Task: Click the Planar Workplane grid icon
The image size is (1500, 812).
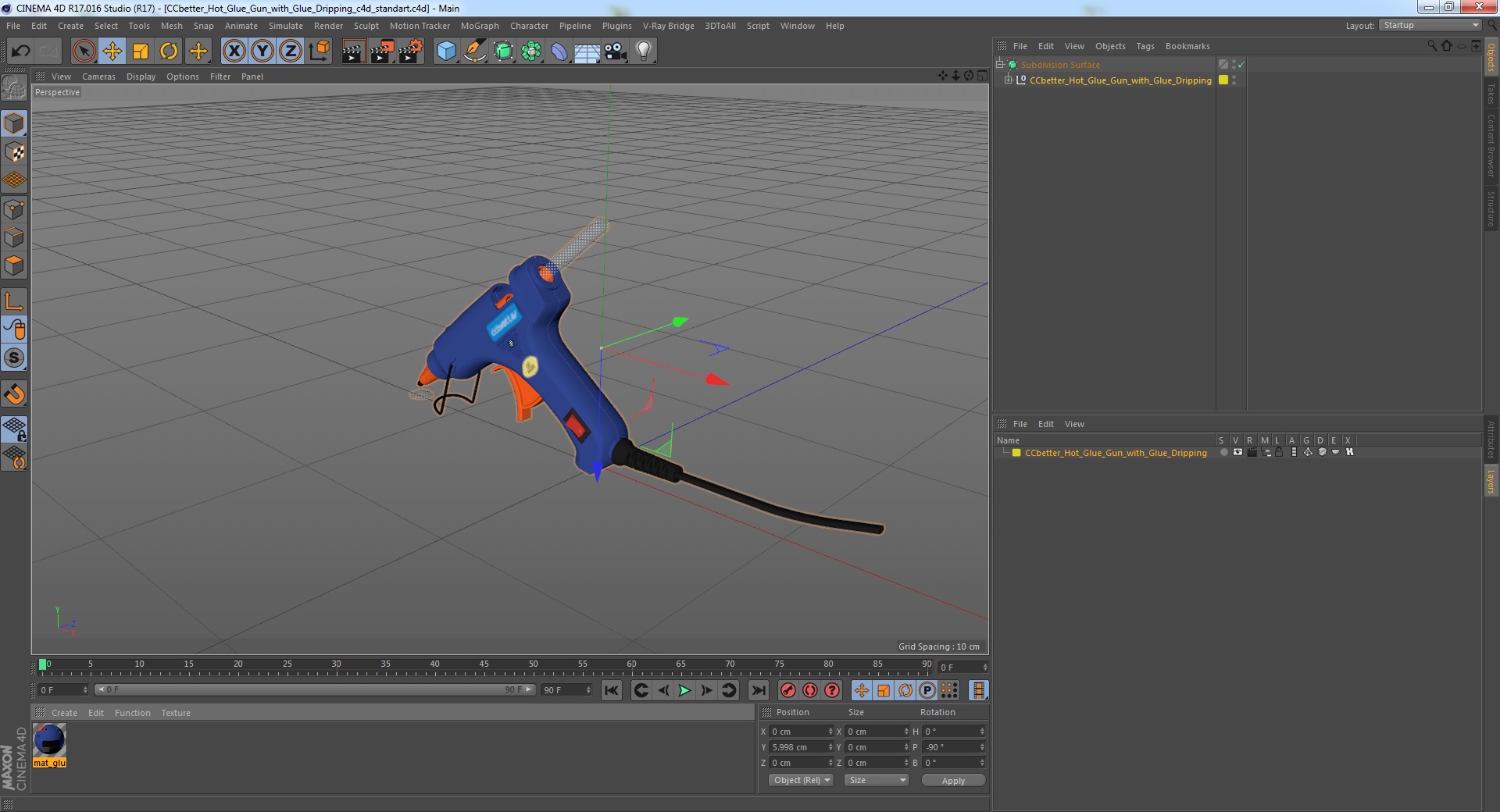Action: [x=14, y=458]
